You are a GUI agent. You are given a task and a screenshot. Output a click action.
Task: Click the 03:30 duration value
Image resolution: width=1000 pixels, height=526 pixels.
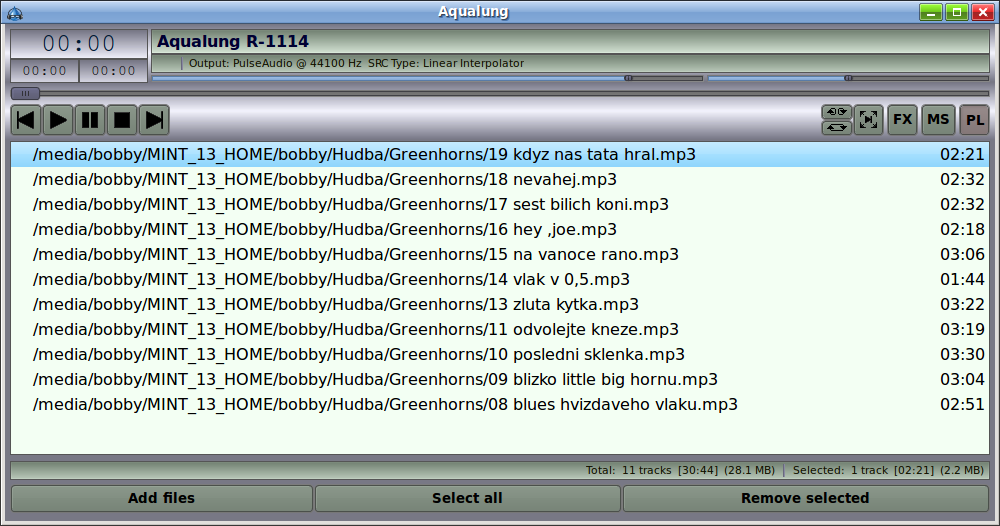pos(962,354)
